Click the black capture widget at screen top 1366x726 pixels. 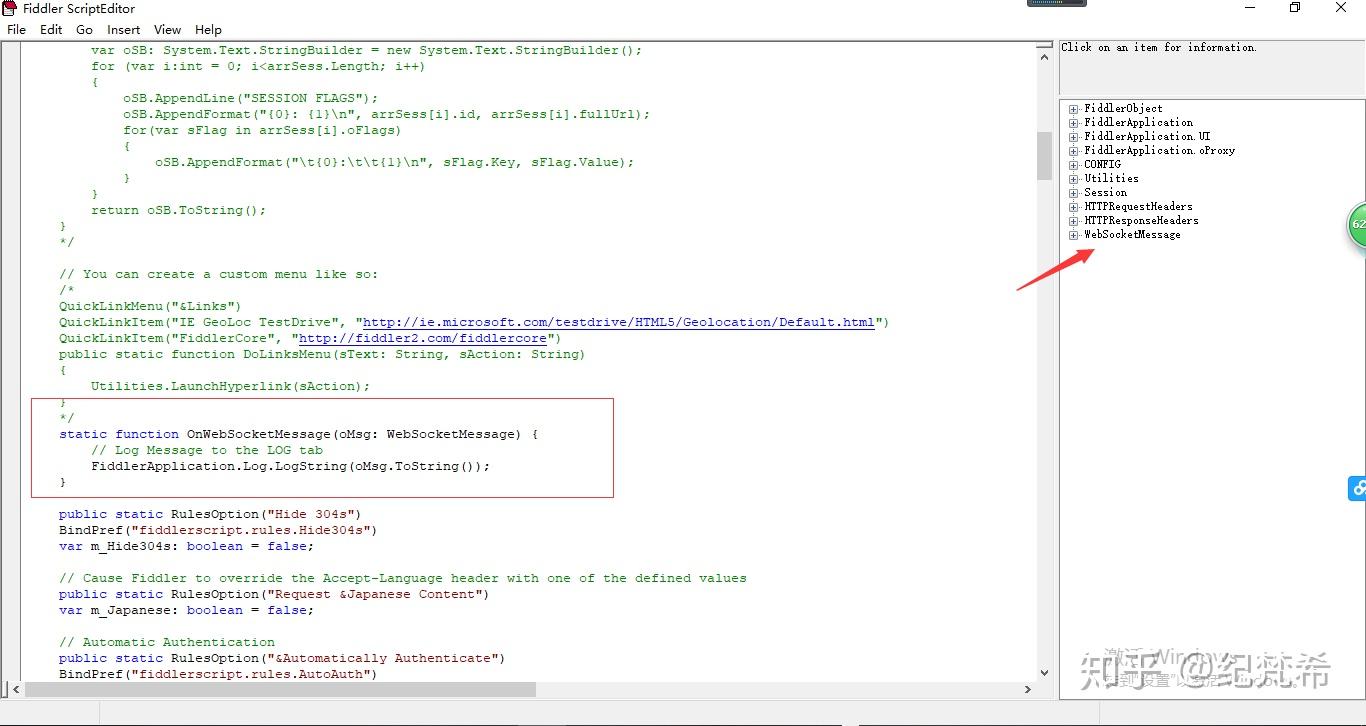pyautogui.click(x=1056, y=4)
